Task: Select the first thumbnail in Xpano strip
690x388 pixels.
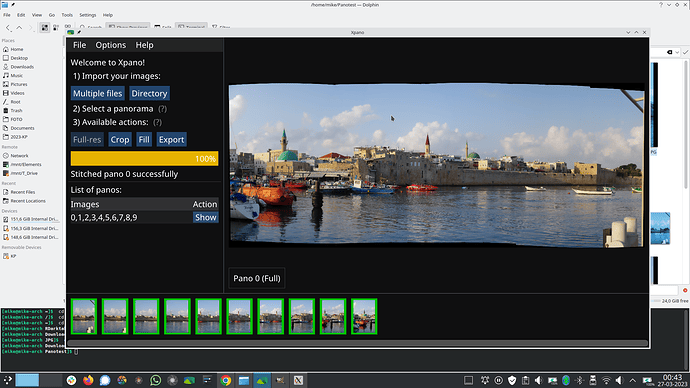Action: tap(84, 316)
